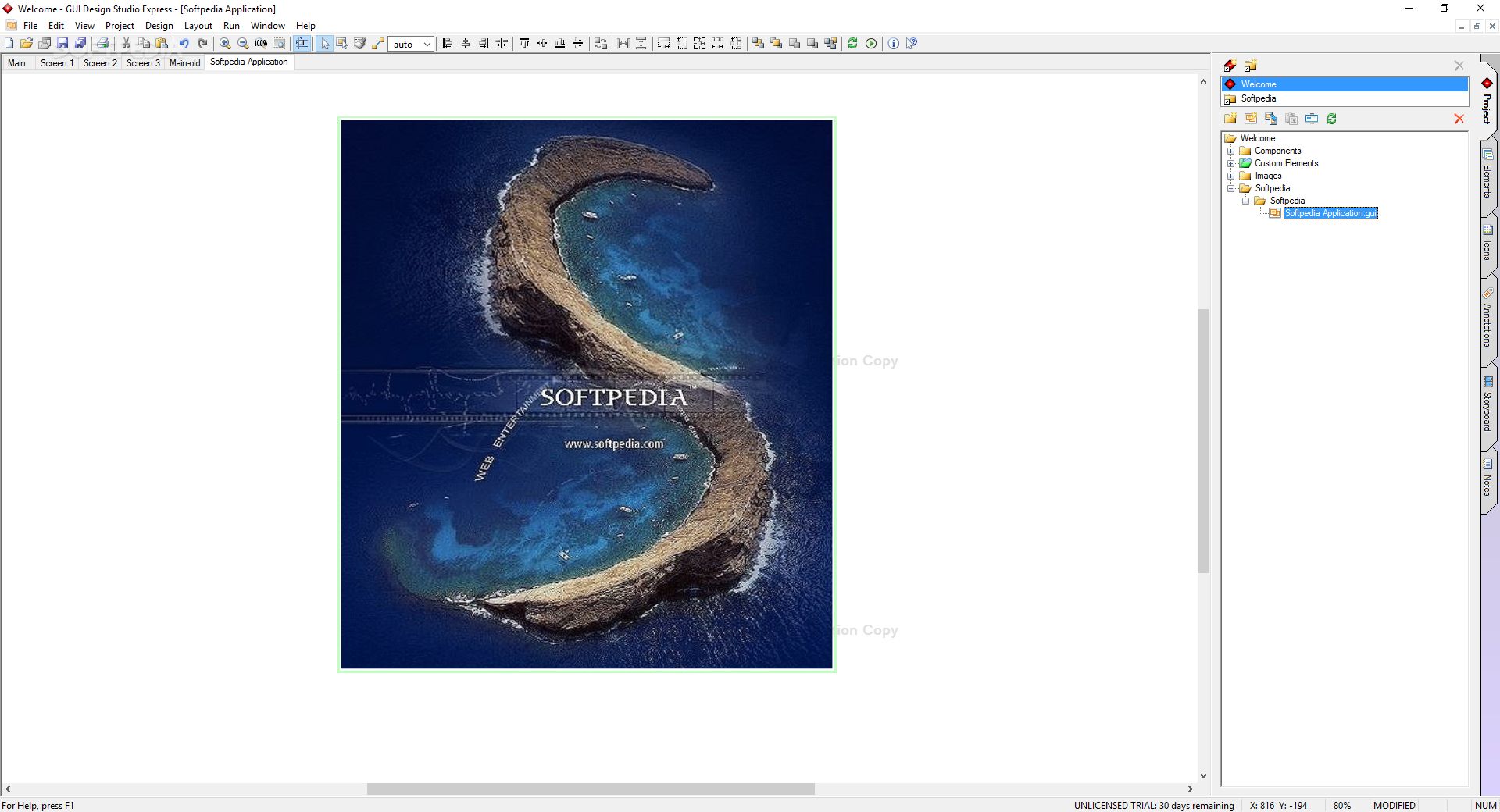Open the File menu
This screenshot has width=1500, height=812.
(x=30, y=26)
